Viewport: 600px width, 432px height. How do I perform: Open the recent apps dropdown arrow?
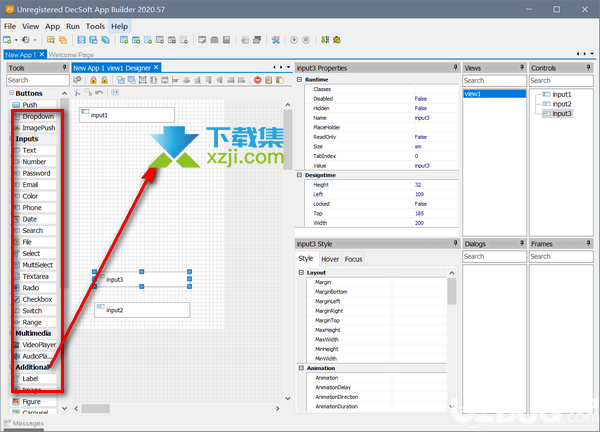click(35, 40)
